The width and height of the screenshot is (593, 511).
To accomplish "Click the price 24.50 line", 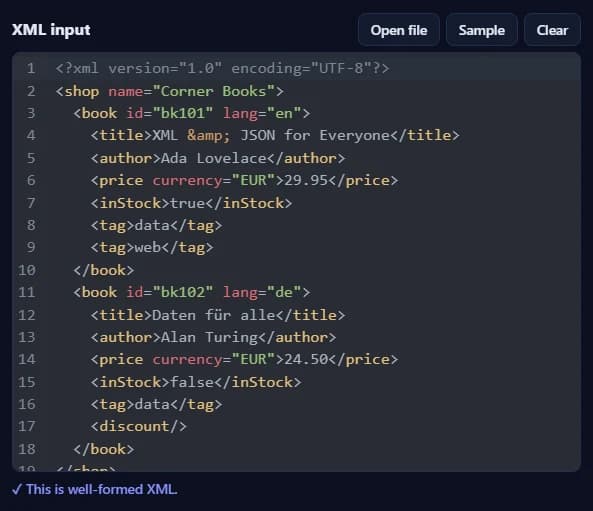I will coord(244,359).
